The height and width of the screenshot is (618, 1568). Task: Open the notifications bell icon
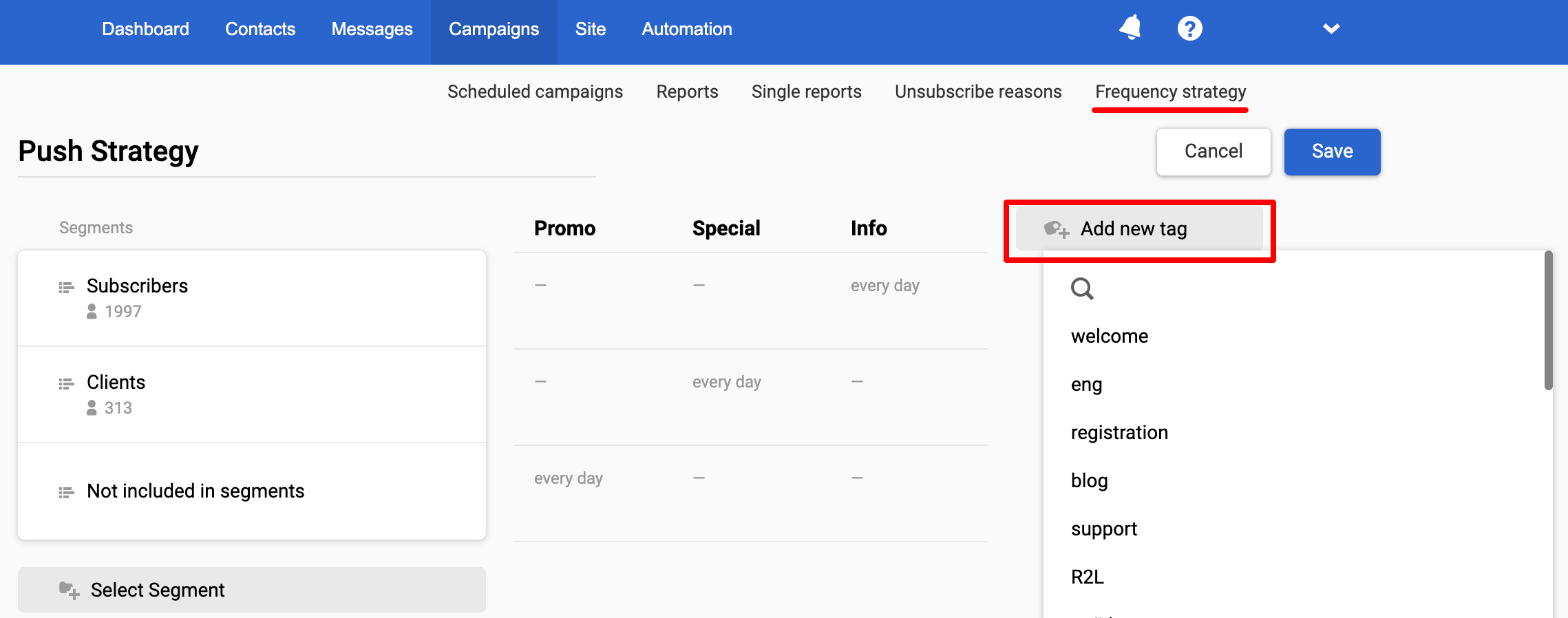(1130, 28)
